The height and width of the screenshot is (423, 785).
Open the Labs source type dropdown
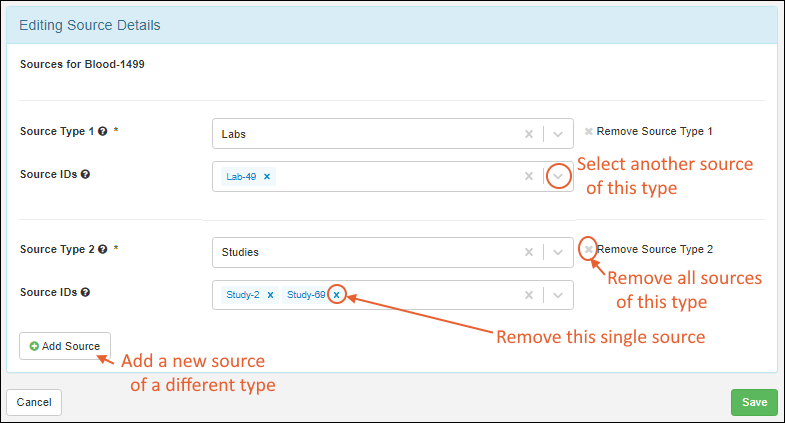pos(559,134)
